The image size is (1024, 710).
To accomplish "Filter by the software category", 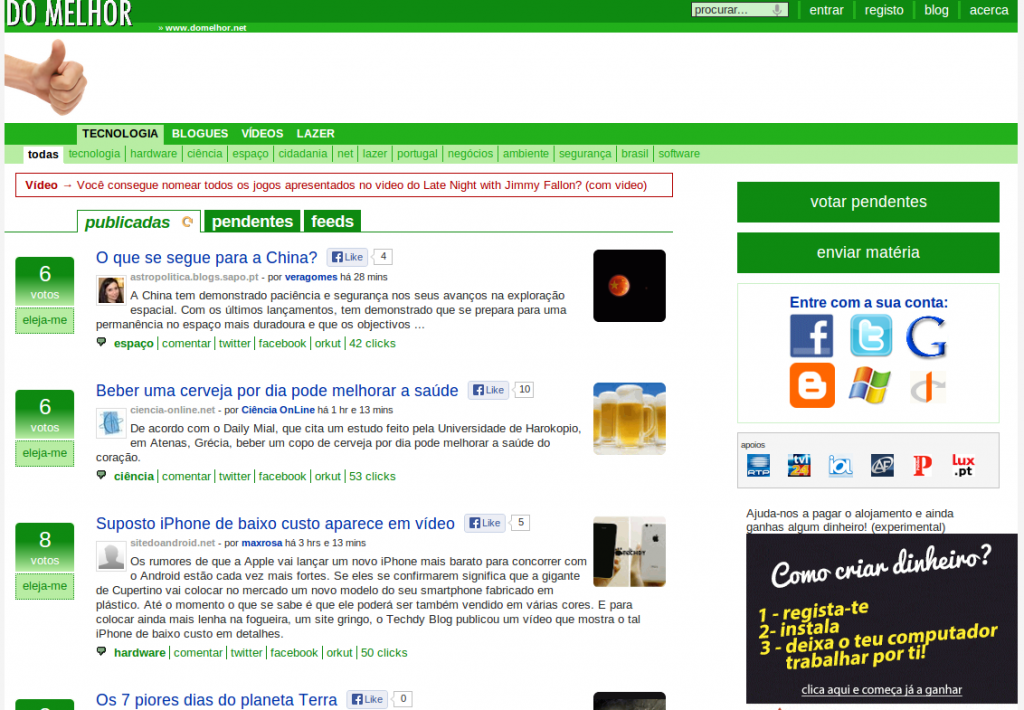I will (x=679, y=153).
